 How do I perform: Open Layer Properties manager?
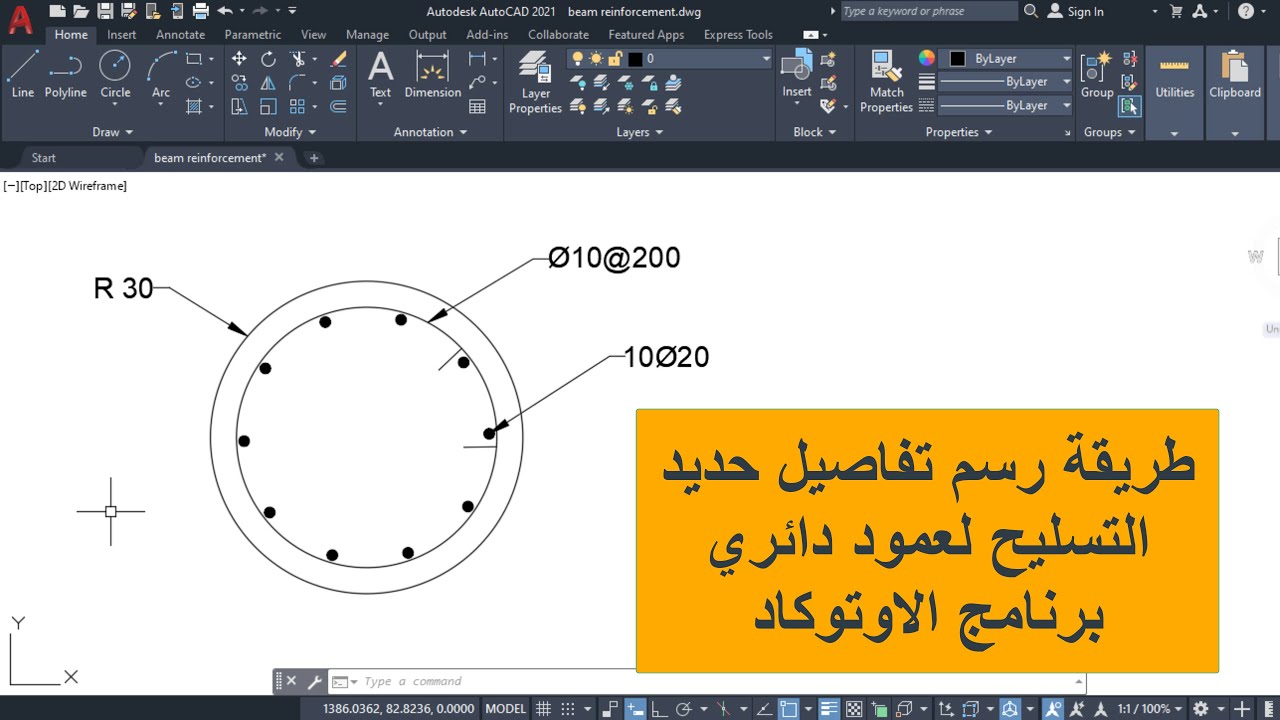coord(535,83)
